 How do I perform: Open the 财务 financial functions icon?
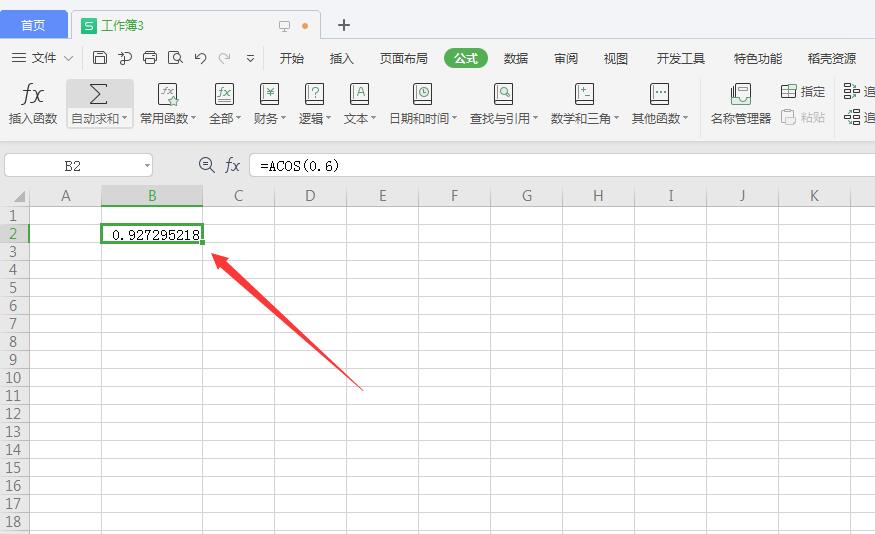click(270, 94)
